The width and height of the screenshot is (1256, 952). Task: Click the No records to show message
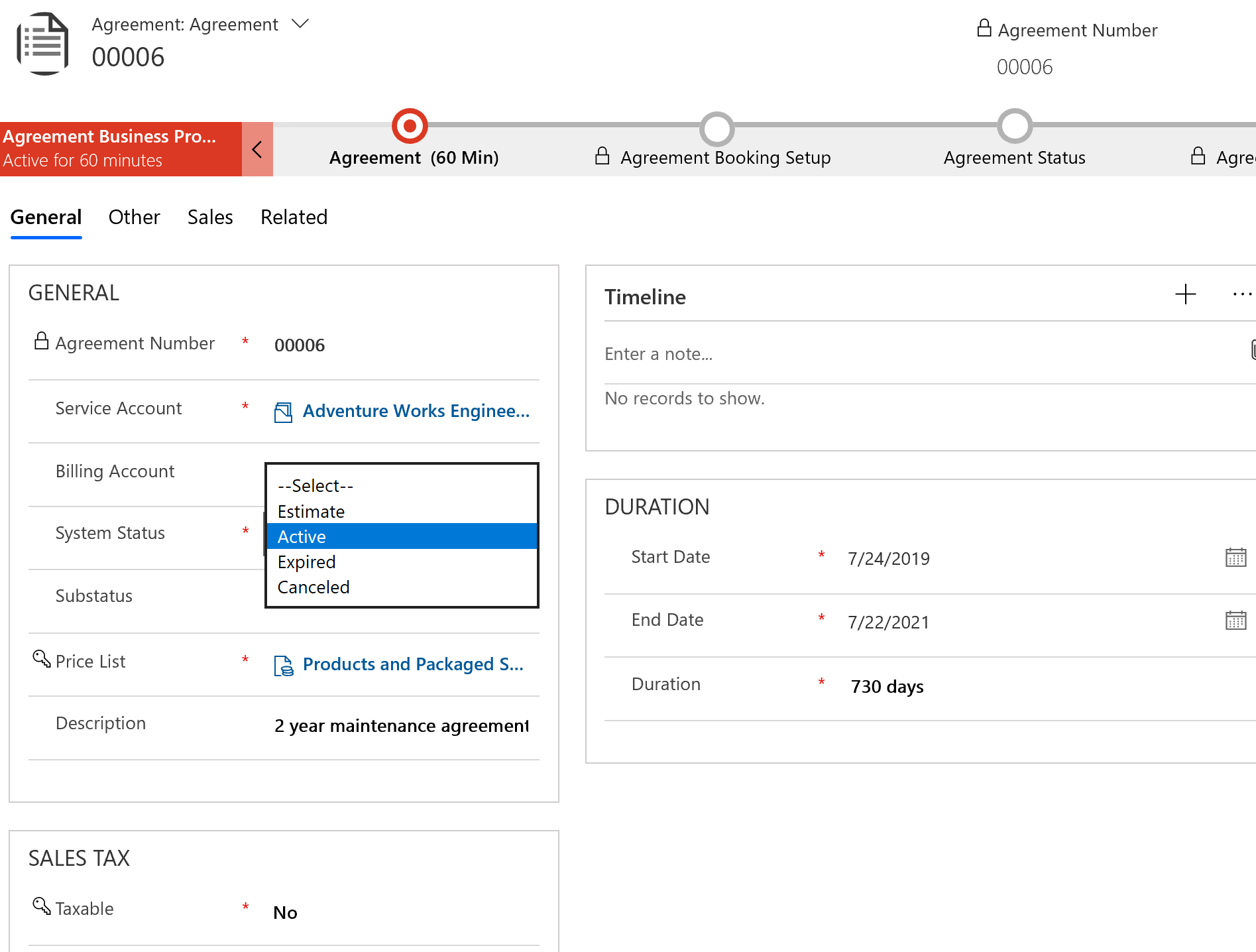[685, 398]
